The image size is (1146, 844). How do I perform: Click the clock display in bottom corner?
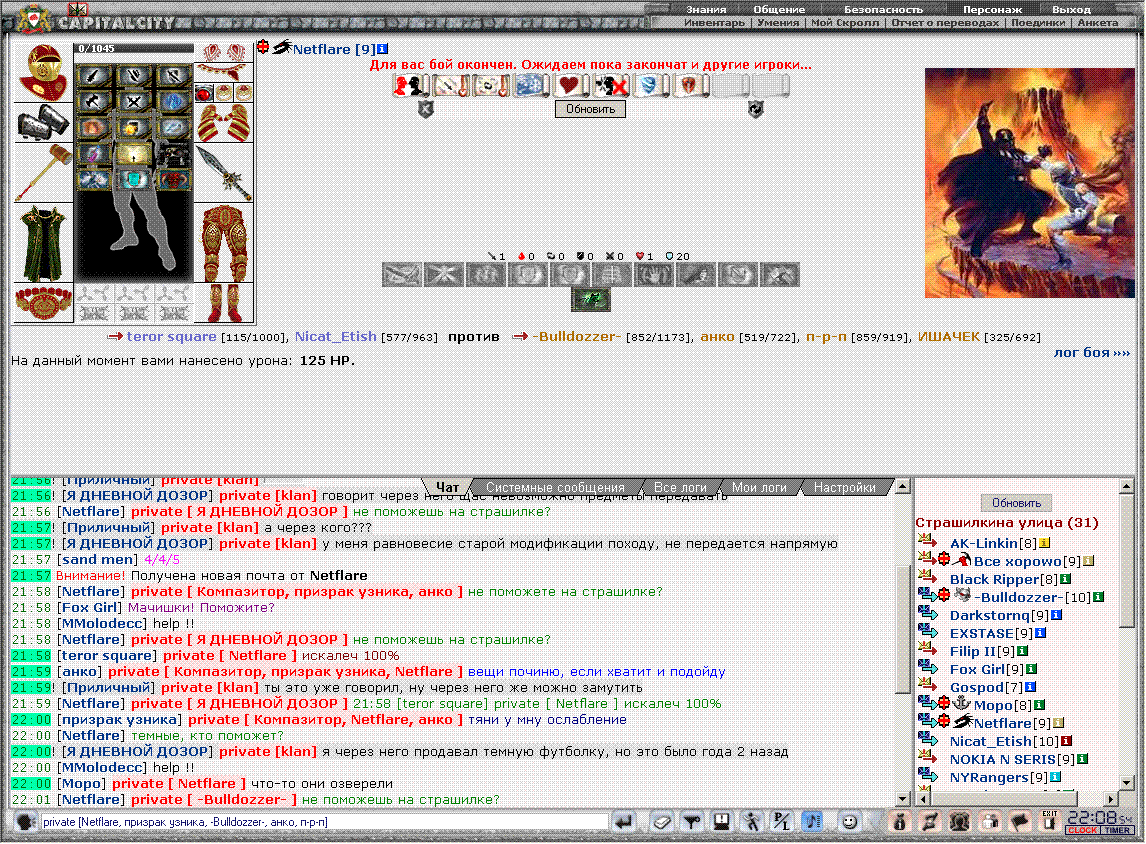point(1100,822)
